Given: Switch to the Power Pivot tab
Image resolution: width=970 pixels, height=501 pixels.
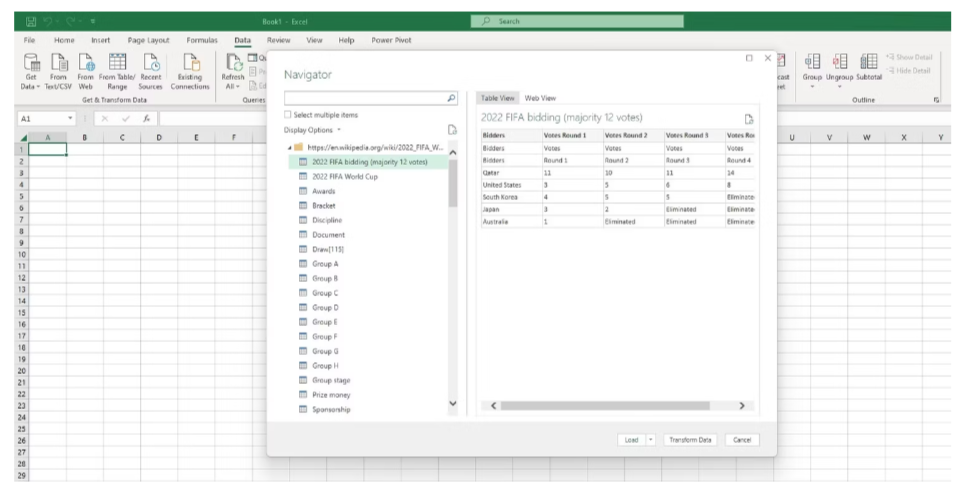Looking at the screenshot, I should click(x=391, y=40).
